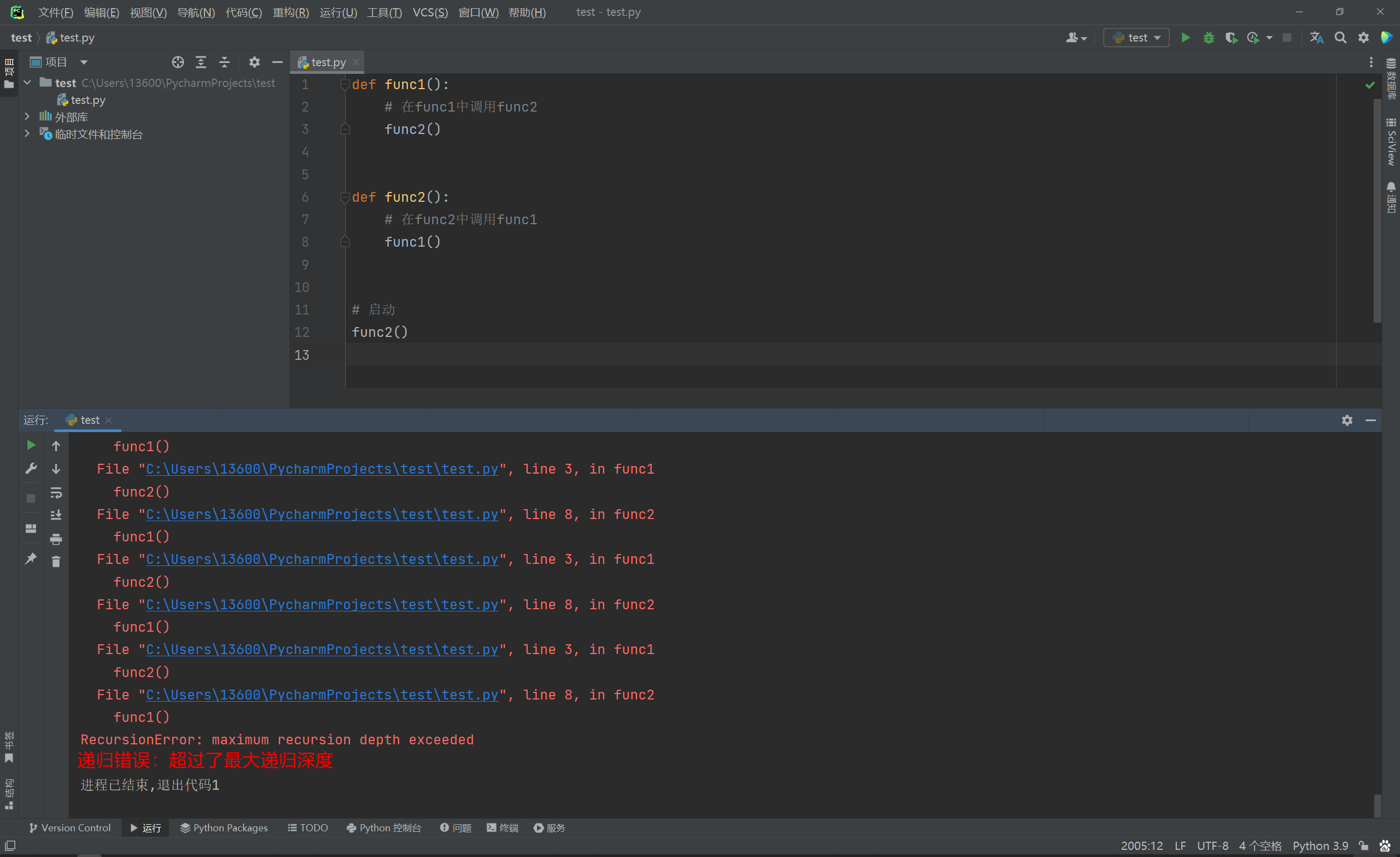Viewport: 1400px width, 857px height.
Task: Fold the func2 definition at line 6
Action: [x=345, y=197]
